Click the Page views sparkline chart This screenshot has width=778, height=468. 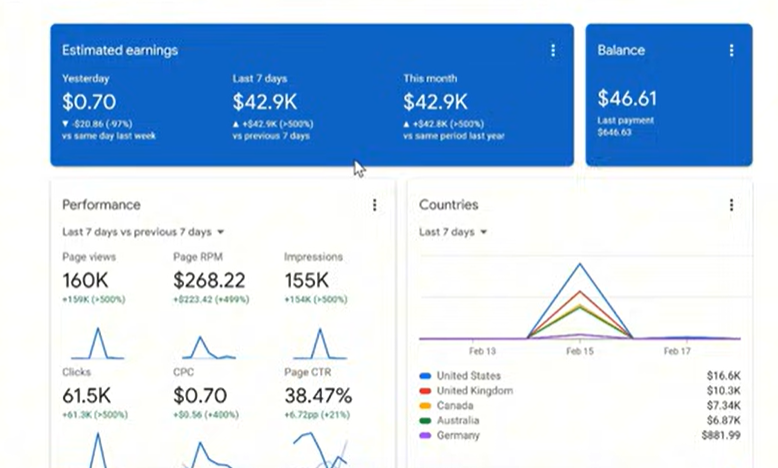point(98,343)
